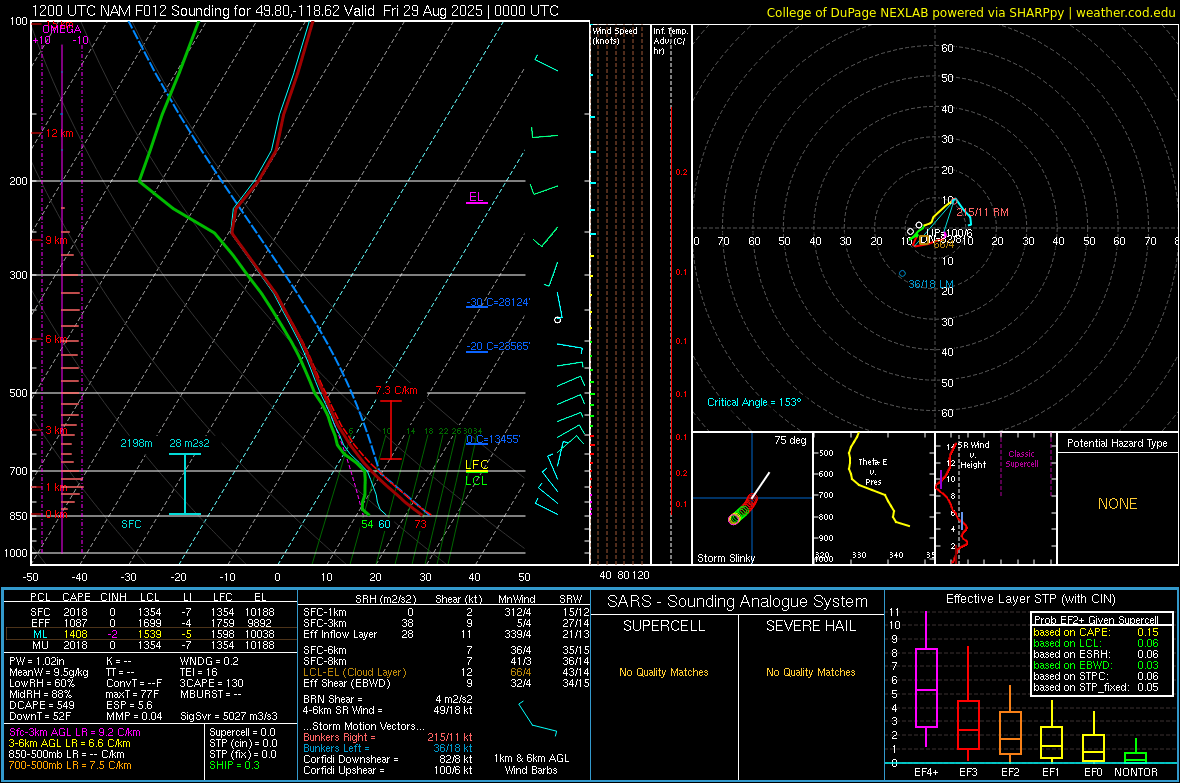This screenshot has height=783, width=1180.
Task: Click the green surface dewpoint value 54
Action: click(367, 524)
